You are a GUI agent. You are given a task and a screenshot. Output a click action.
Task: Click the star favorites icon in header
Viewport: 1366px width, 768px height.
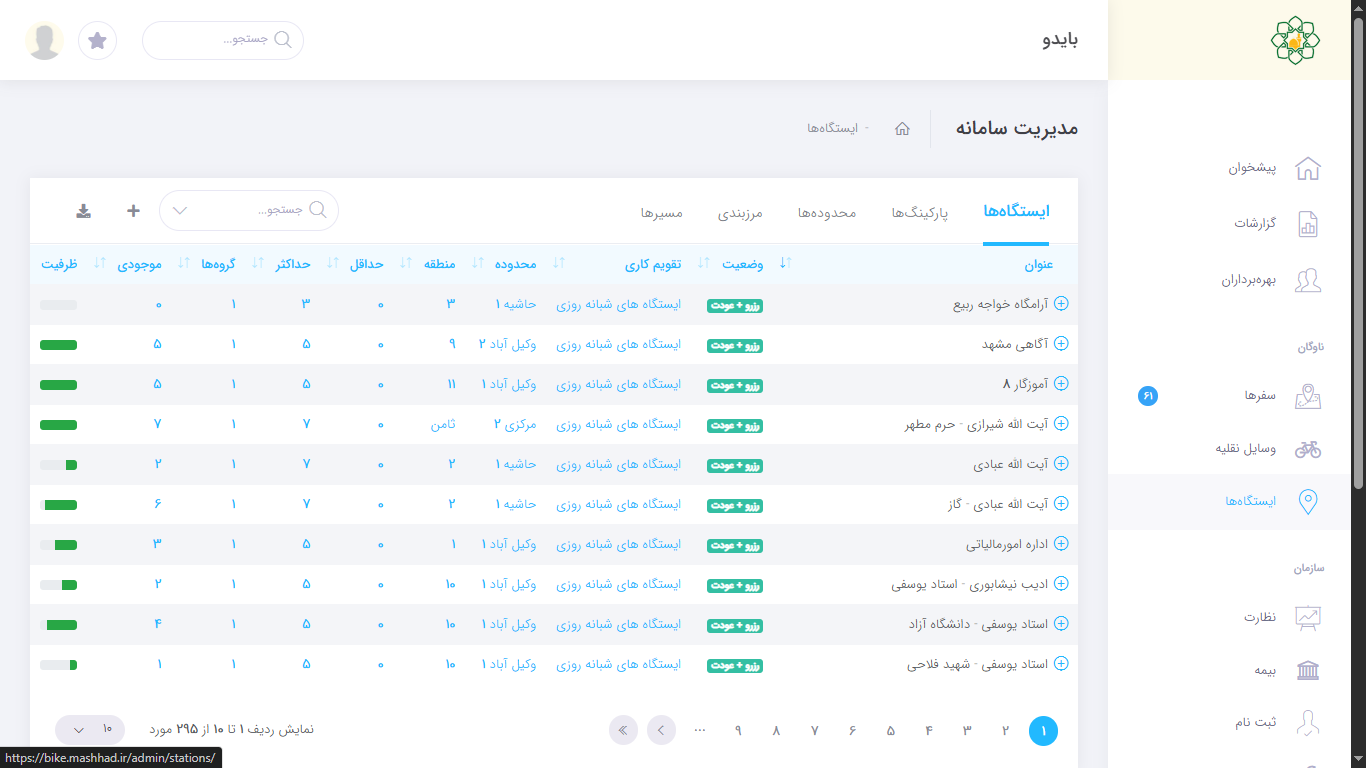click(x=97, y=41)
